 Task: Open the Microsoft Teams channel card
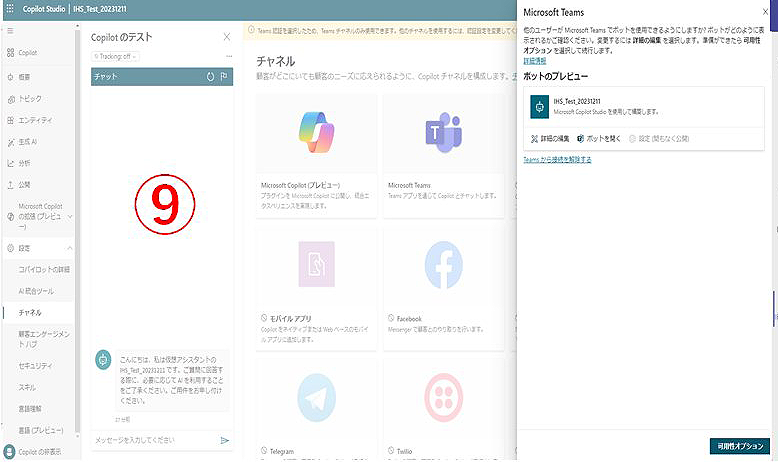444,156
